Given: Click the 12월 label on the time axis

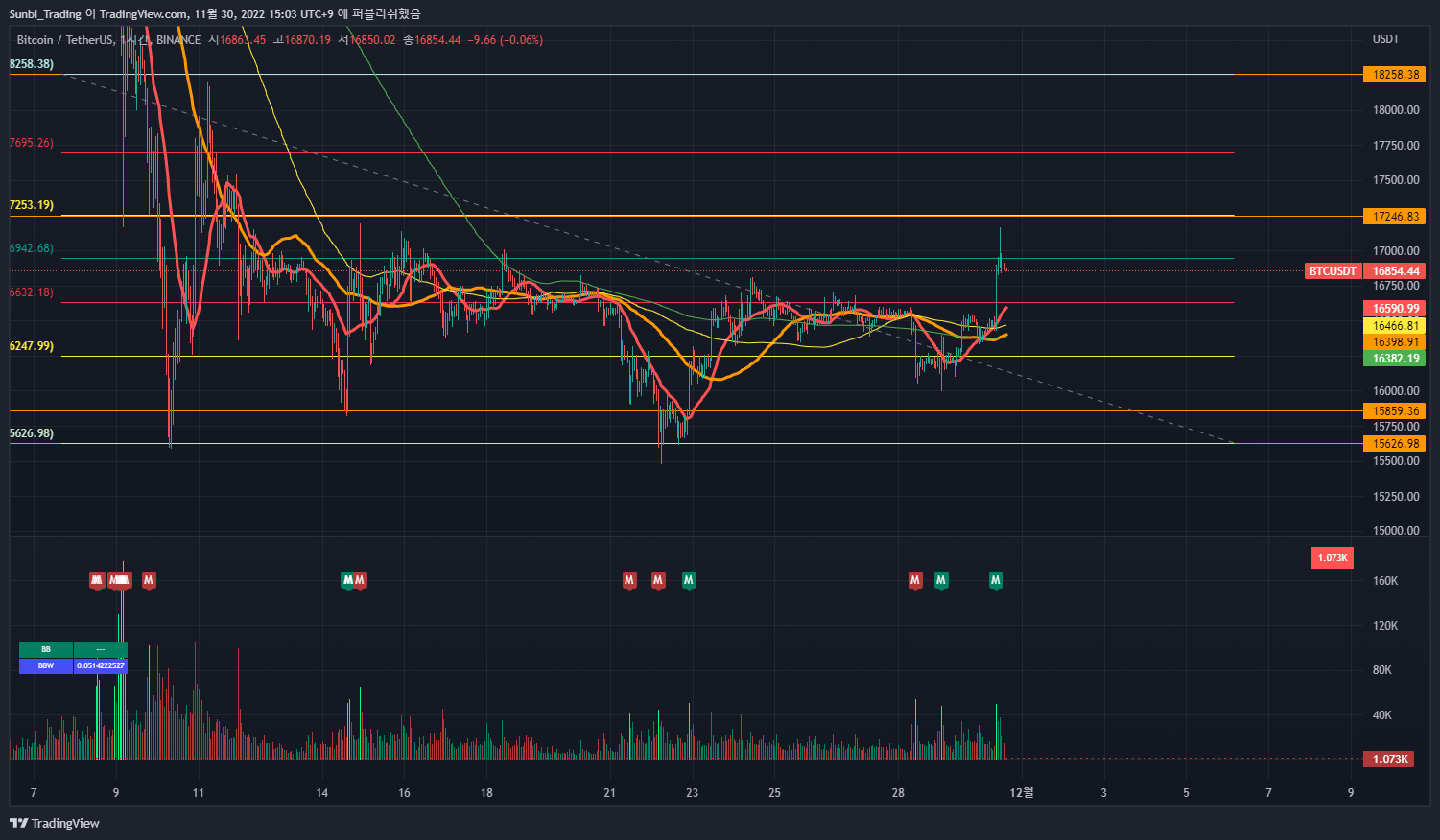Looking at the screenshot, I should [1023, 793].
